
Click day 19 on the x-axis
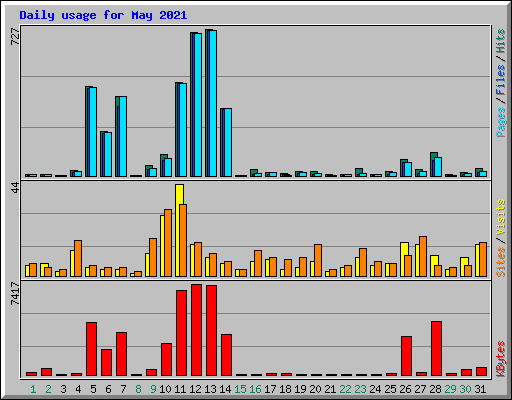pos(300,389)
